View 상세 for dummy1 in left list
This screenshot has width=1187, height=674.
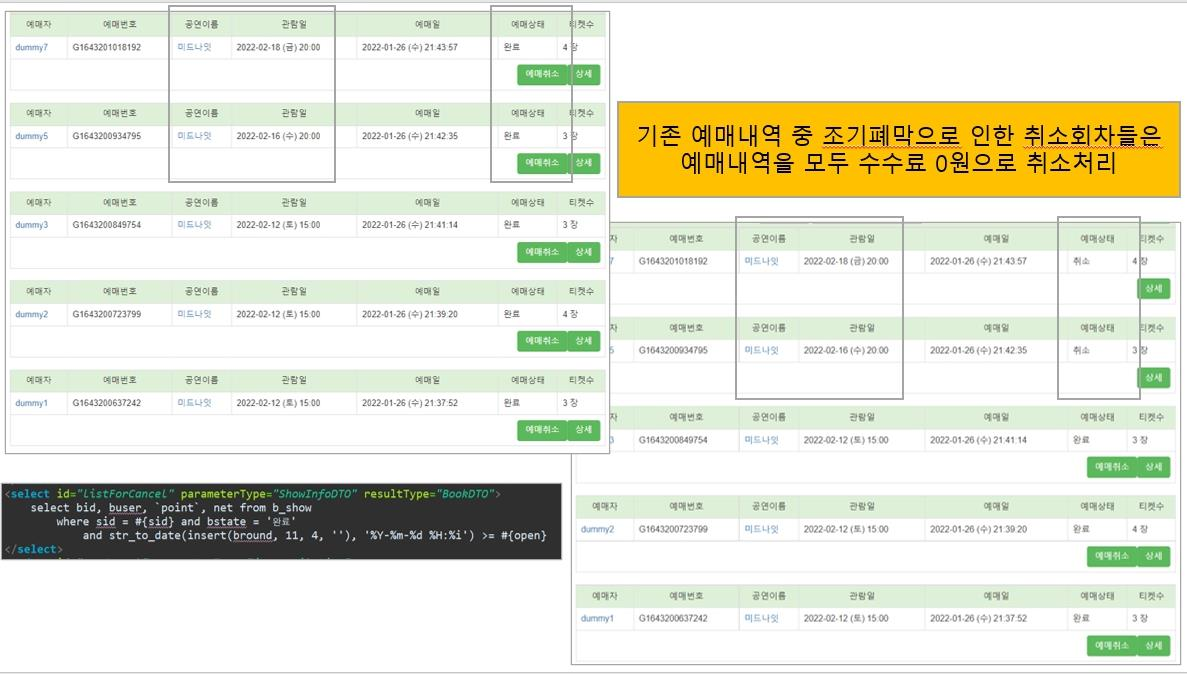point(583,430)
